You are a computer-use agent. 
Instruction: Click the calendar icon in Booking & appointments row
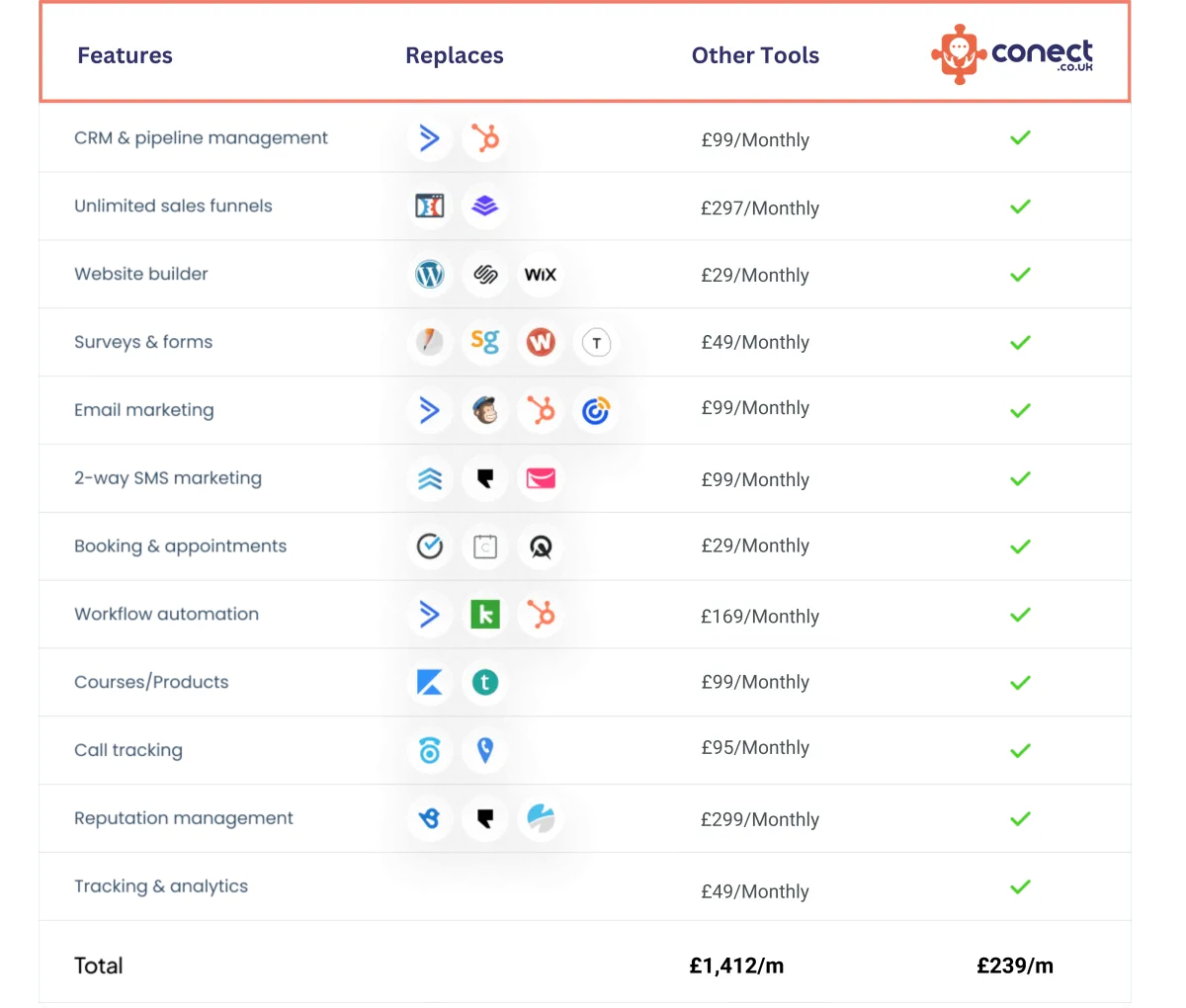(485, 546)
